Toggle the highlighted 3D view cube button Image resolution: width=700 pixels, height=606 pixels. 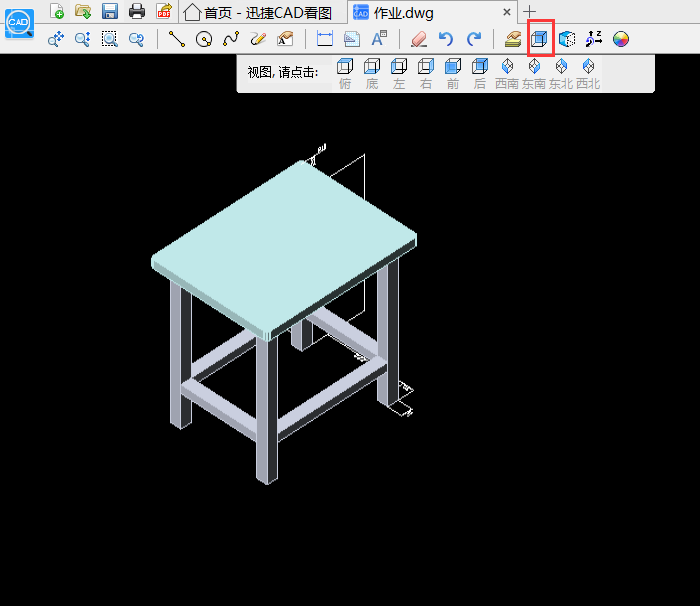click(x=540, y=39)
